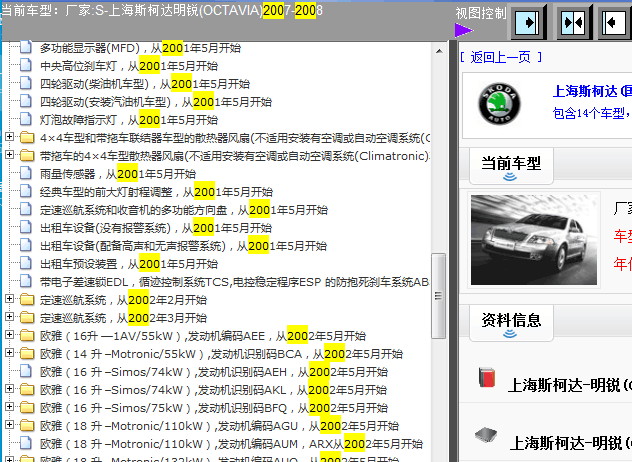Click the left-arrow view control button
Viewport: 632px width, 462px height.
click(x=615, y=22)
